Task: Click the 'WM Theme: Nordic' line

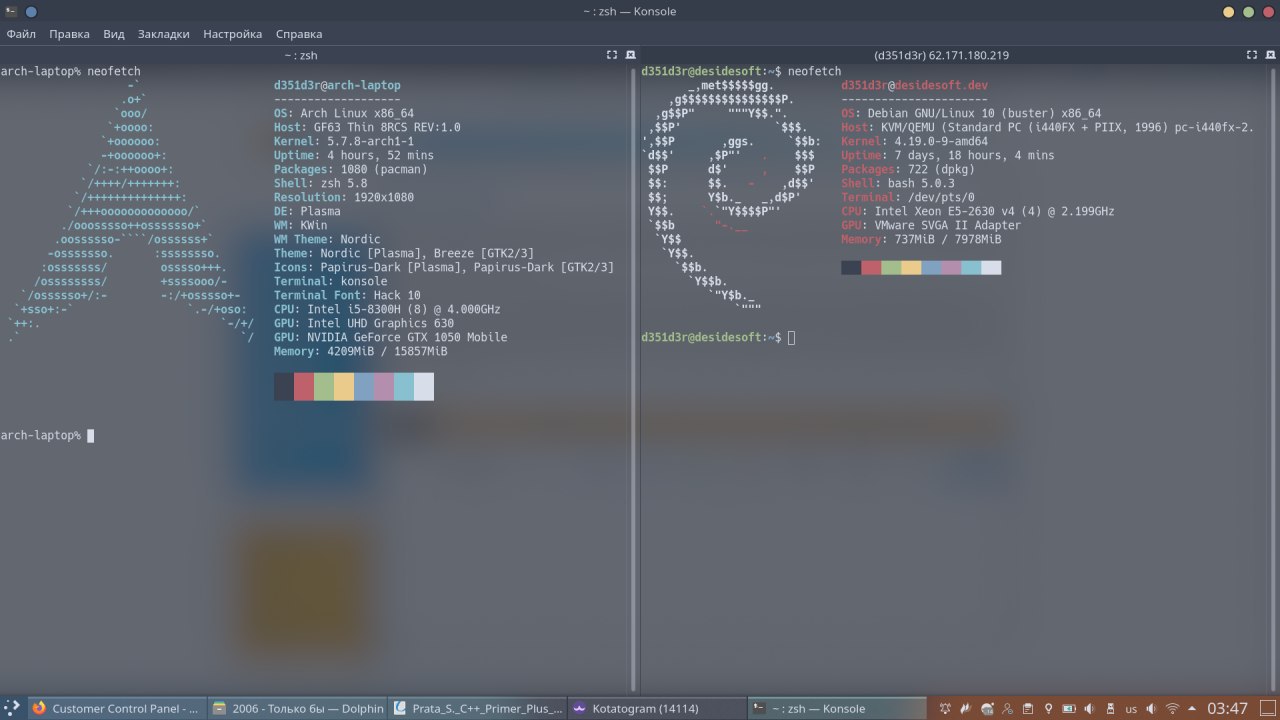Action: coord(327,240)
